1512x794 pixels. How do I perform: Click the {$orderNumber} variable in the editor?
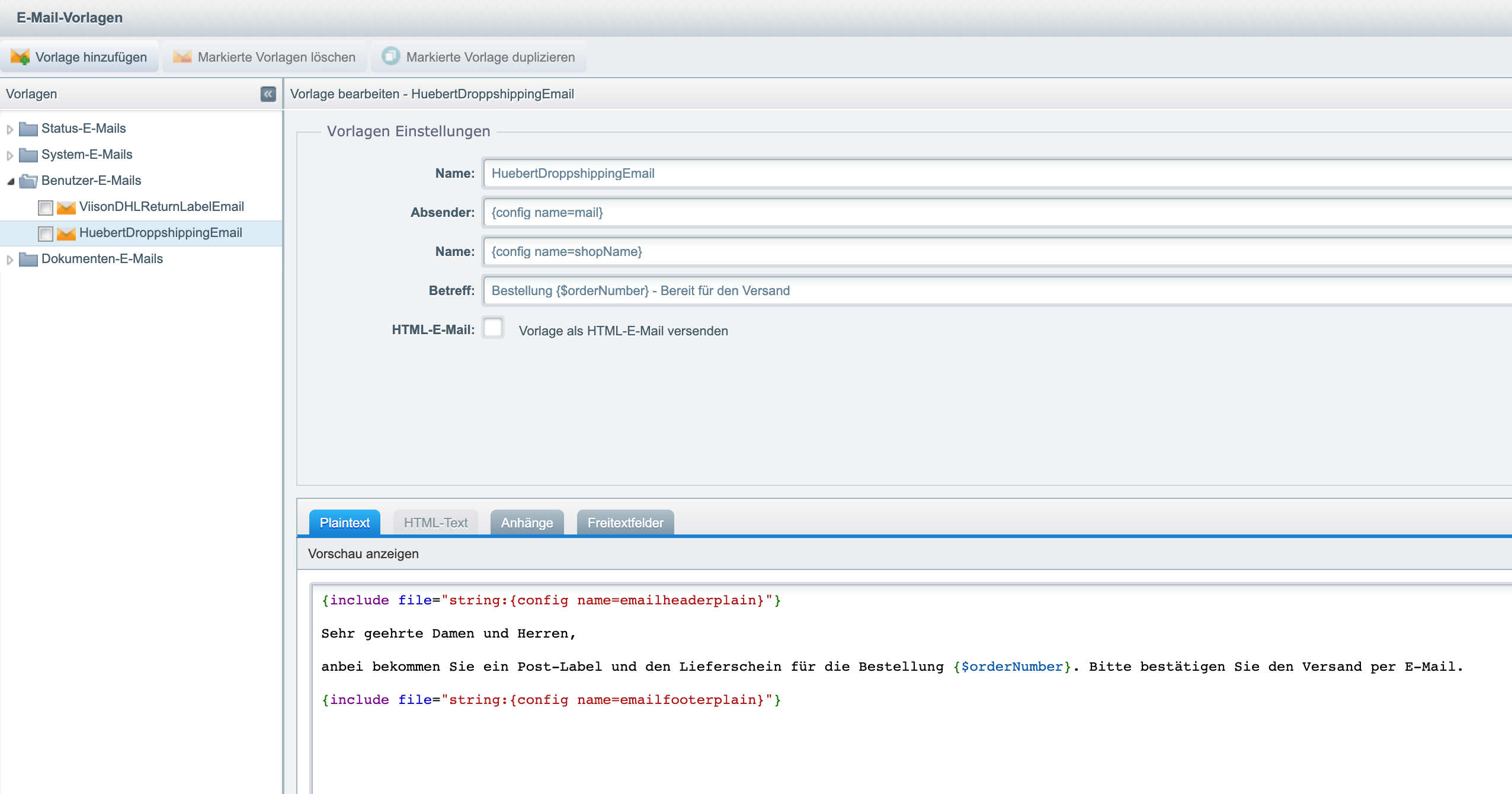coord(1012,667)
